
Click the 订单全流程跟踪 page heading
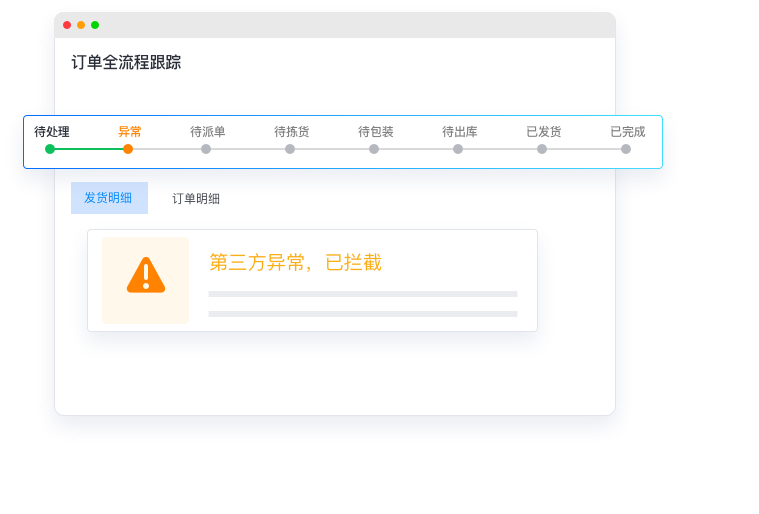pyautogui.click(x=126, y=62)
